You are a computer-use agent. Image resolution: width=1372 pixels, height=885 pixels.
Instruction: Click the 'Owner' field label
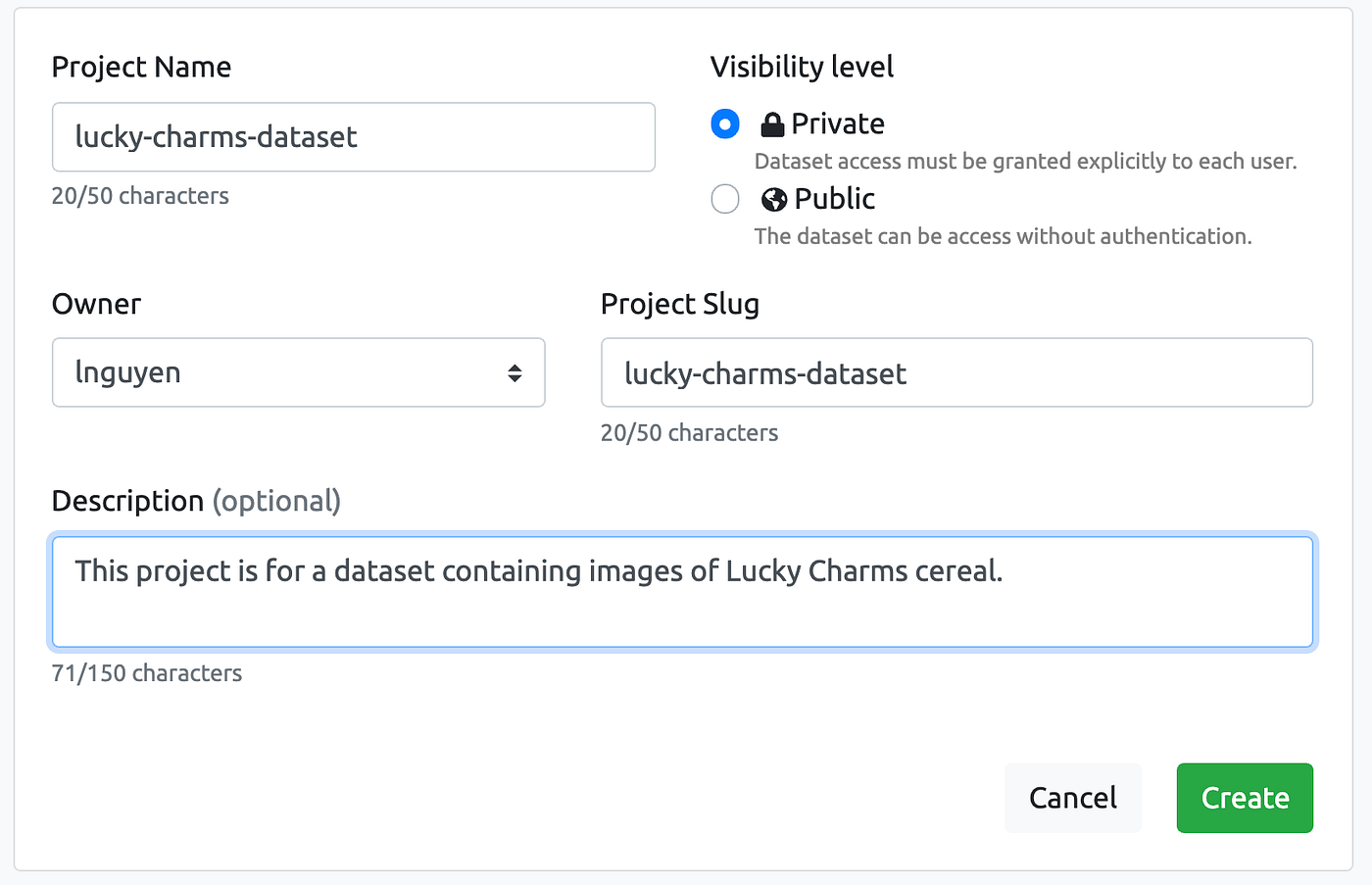click(x=96, y=304)
